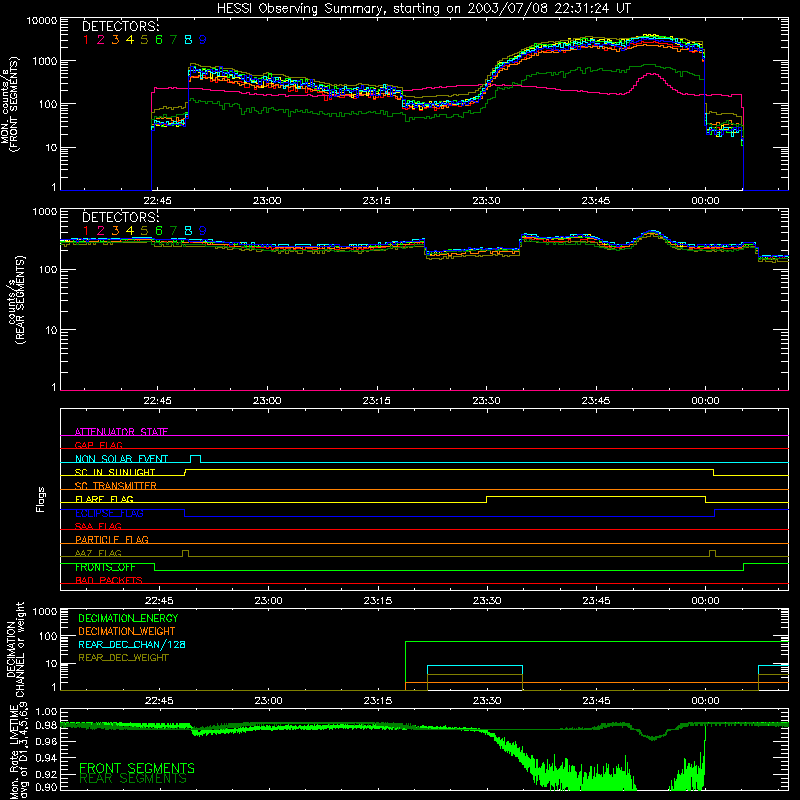800x800 pixels.
Task: Click the SC_IN_SUNLIGHT flag label
Action: pyautogui.click(x=115, y=472)
